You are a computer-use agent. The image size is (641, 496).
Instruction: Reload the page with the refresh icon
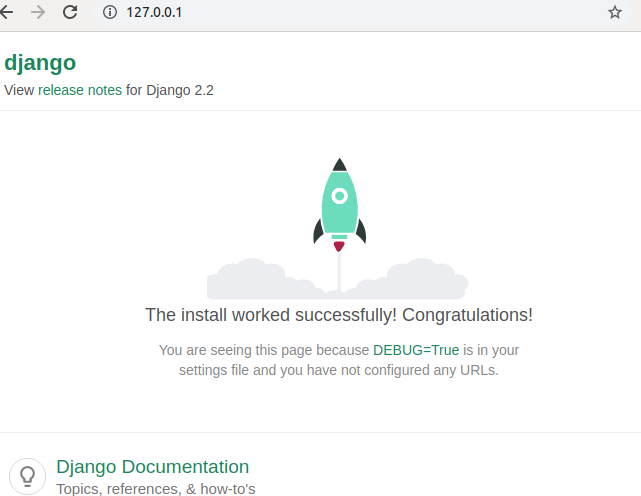(x=70, y=12)
